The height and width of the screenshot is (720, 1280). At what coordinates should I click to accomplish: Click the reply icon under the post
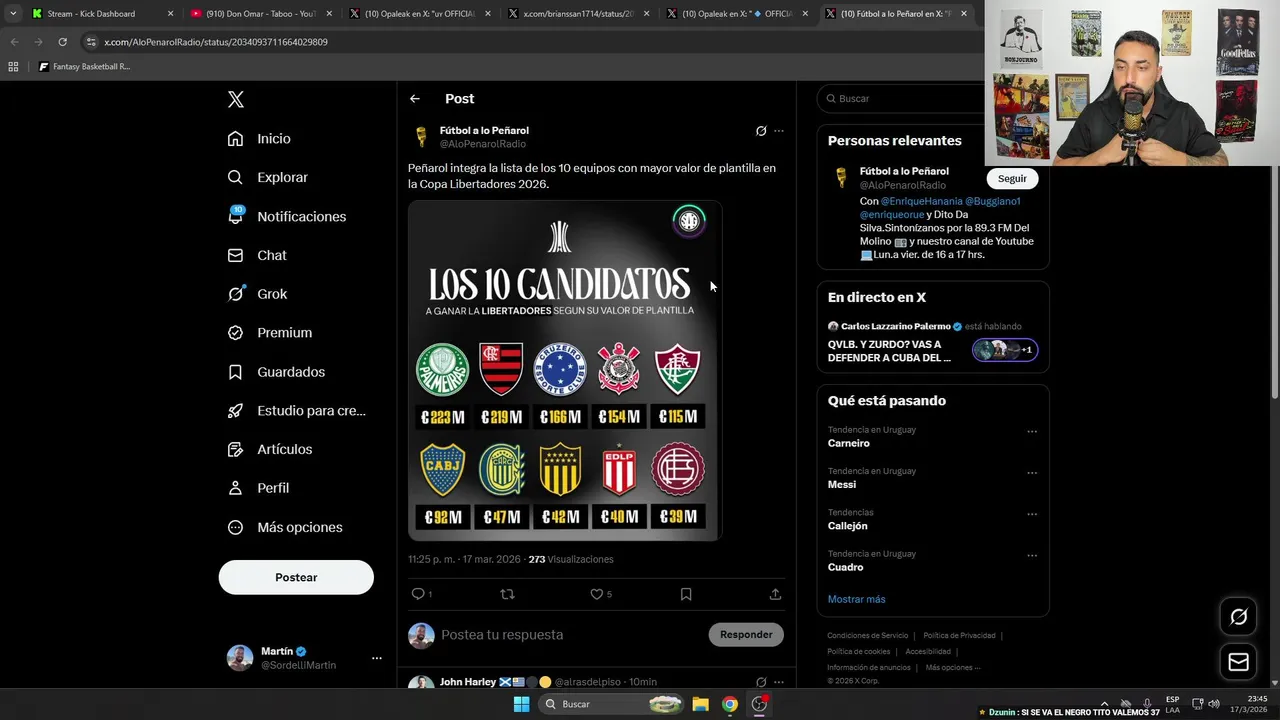click(x=418, y=594)
